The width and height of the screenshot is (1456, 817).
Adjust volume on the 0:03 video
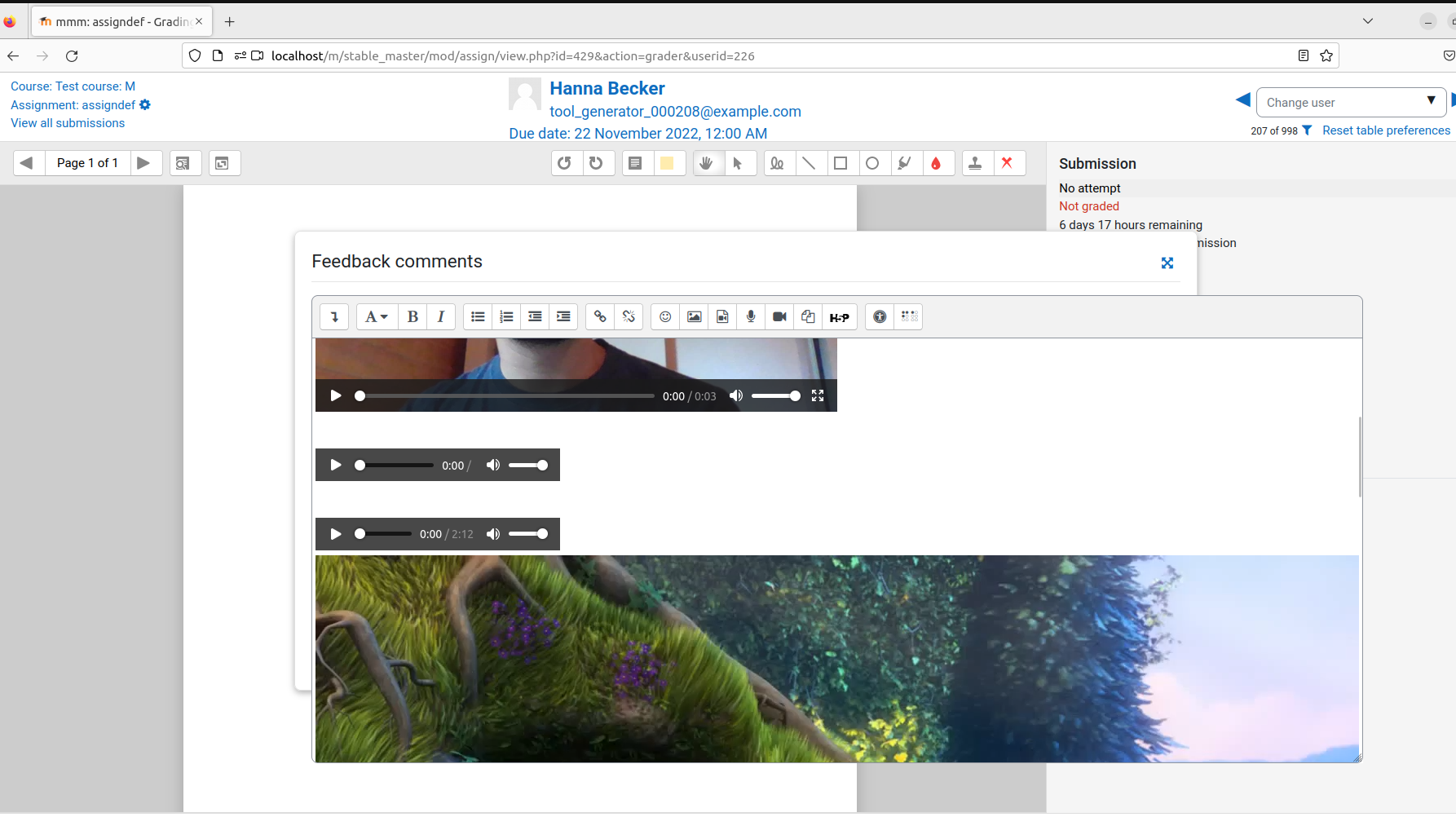click(x=775, y=395)
